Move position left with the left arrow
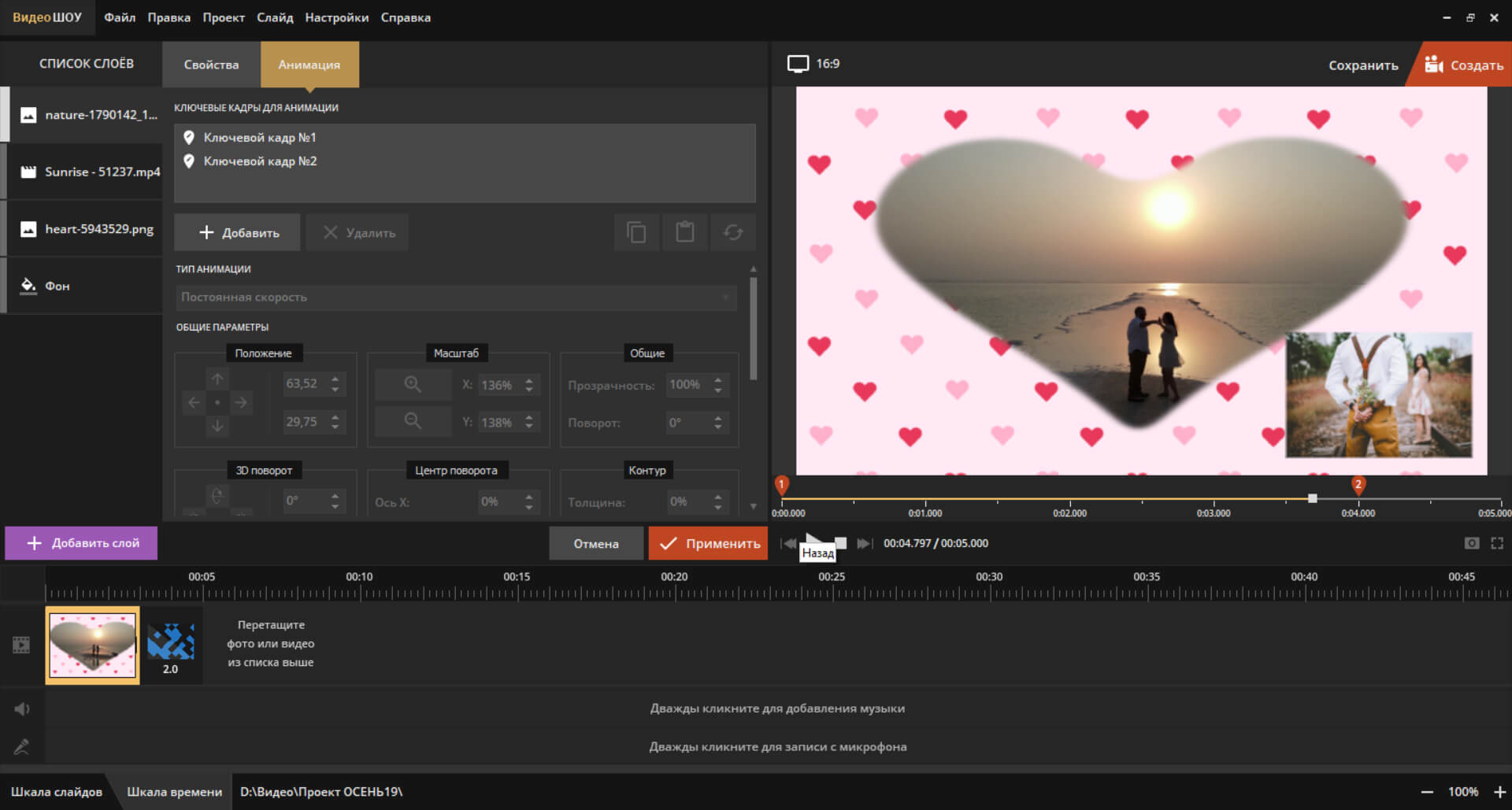Viewport: 1512px width, 810px height. point(194,402)
